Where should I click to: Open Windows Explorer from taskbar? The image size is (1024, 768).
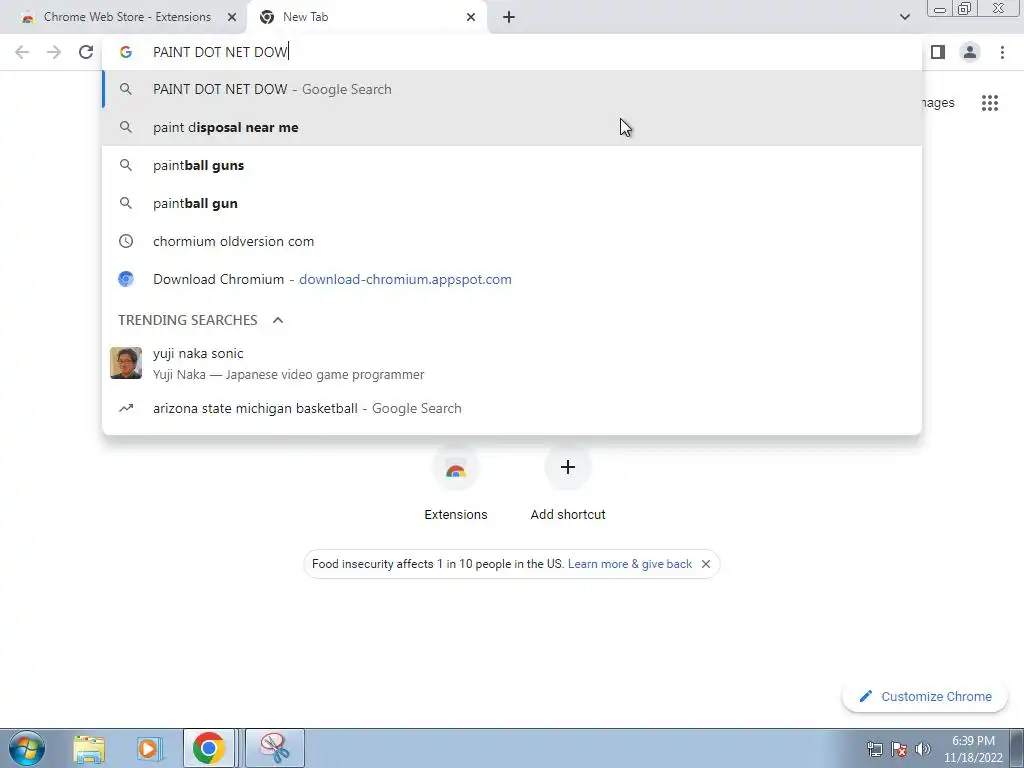click(x=89, y=748)
